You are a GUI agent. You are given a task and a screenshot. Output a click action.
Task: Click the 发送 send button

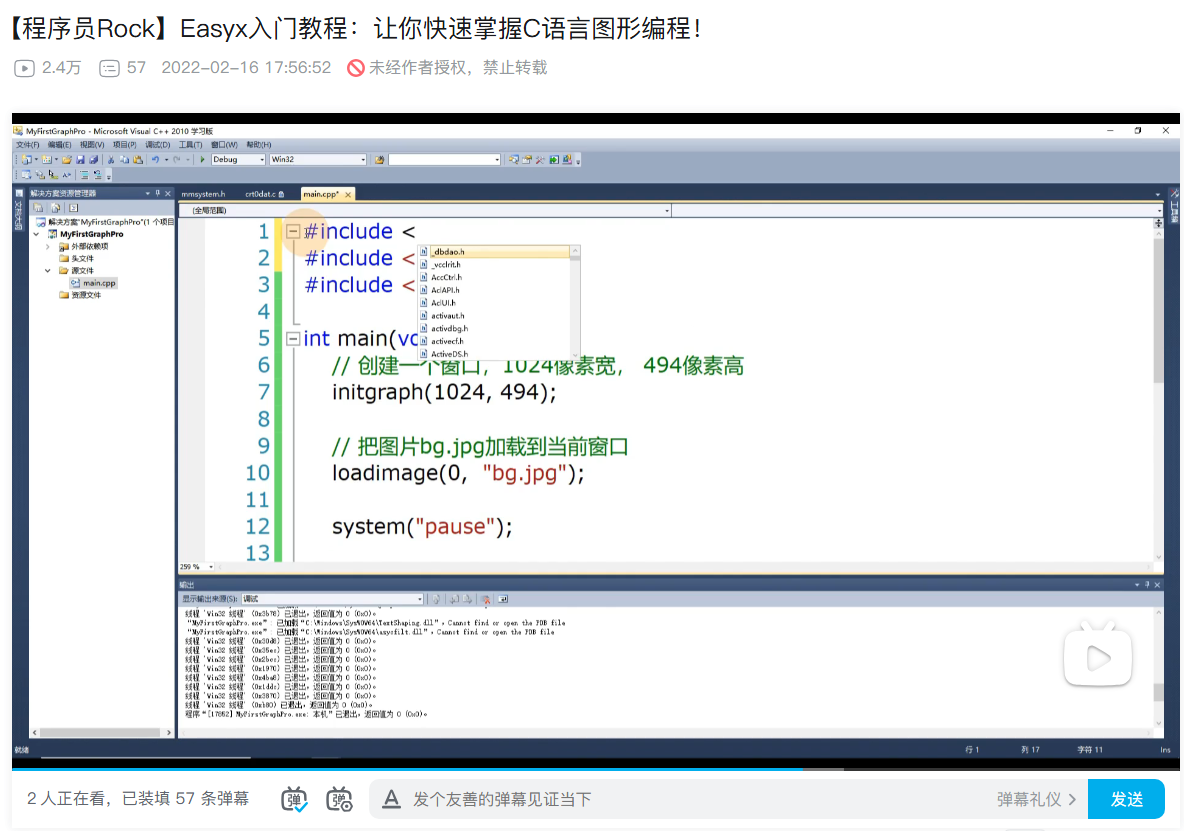1127,799
